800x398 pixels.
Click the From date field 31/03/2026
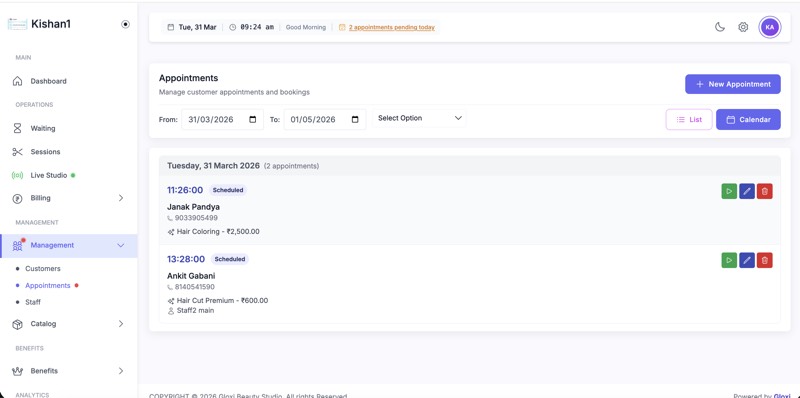222,119
